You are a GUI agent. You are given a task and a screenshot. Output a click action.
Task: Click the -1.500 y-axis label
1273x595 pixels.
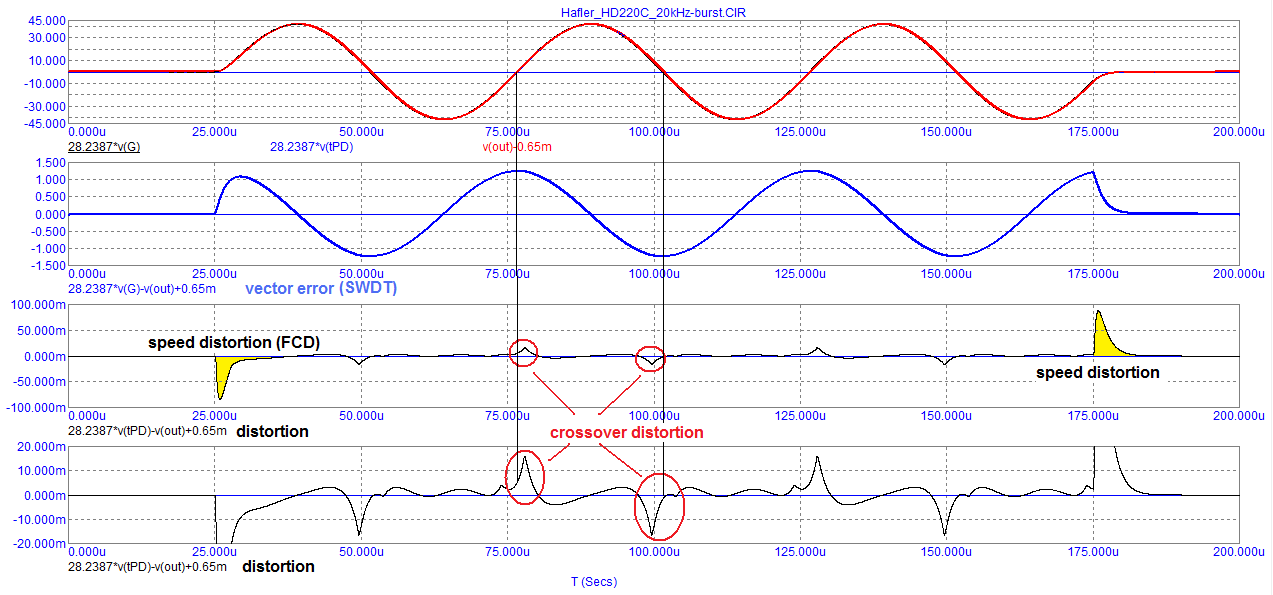pyautogui.click(x=48, y=266)
